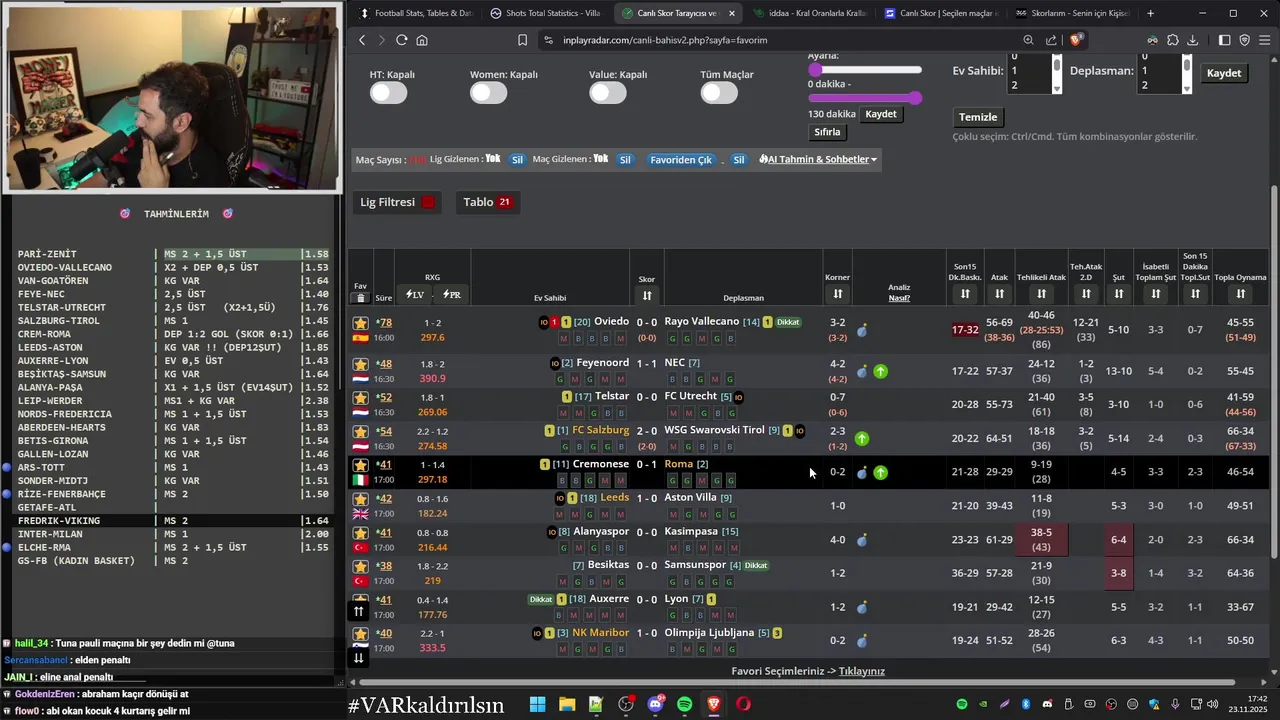Toggle the Women: Kapalı switch

click(488, 93)
